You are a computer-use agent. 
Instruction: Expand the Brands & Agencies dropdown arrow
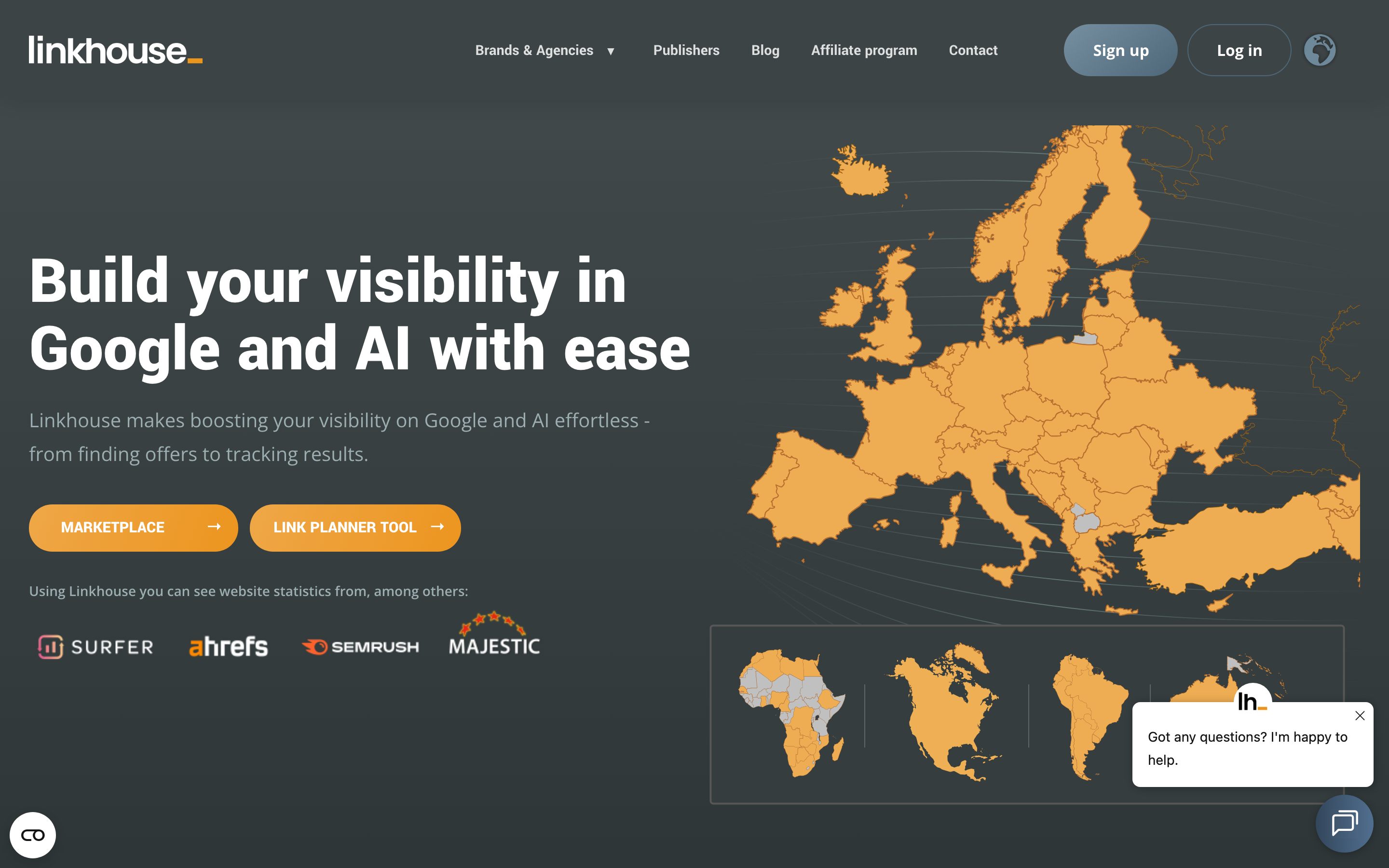[x=611, y=51]
